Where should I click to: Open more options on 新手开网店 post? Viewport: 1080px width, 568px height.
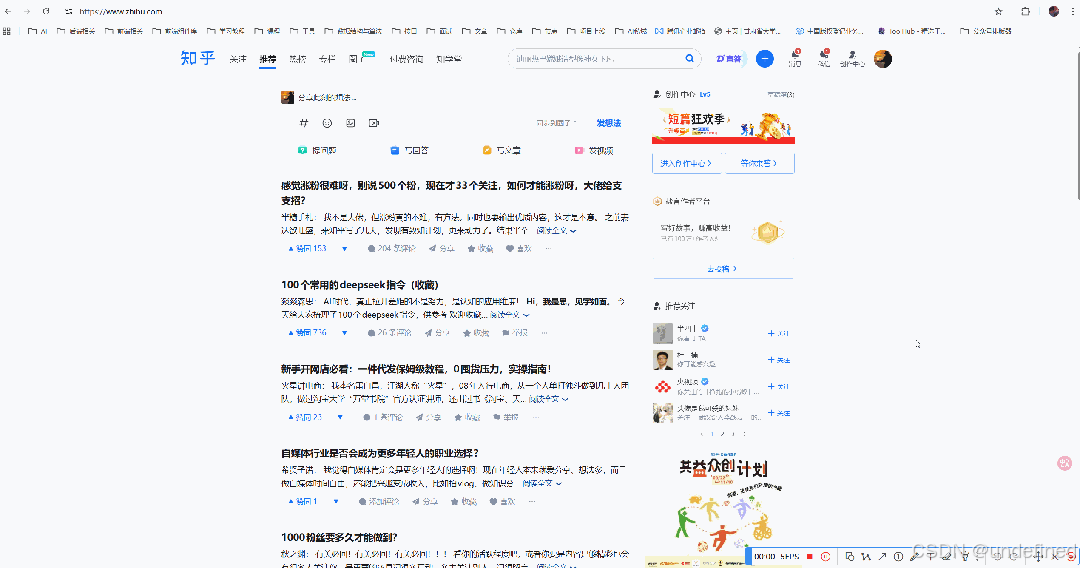(x=535, y=417)
